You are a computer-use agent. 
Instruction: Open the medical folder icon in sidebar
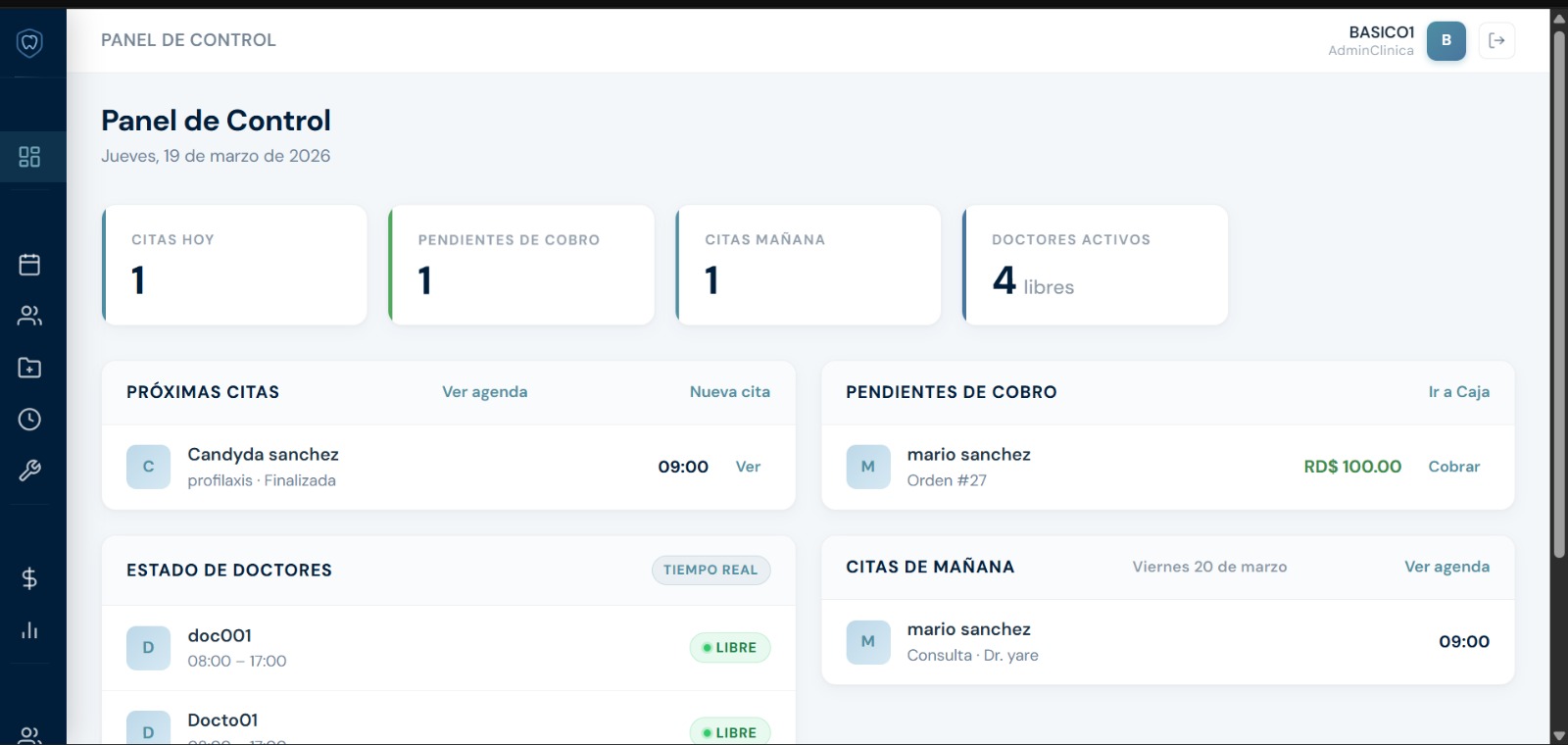[x=30, y=368]
